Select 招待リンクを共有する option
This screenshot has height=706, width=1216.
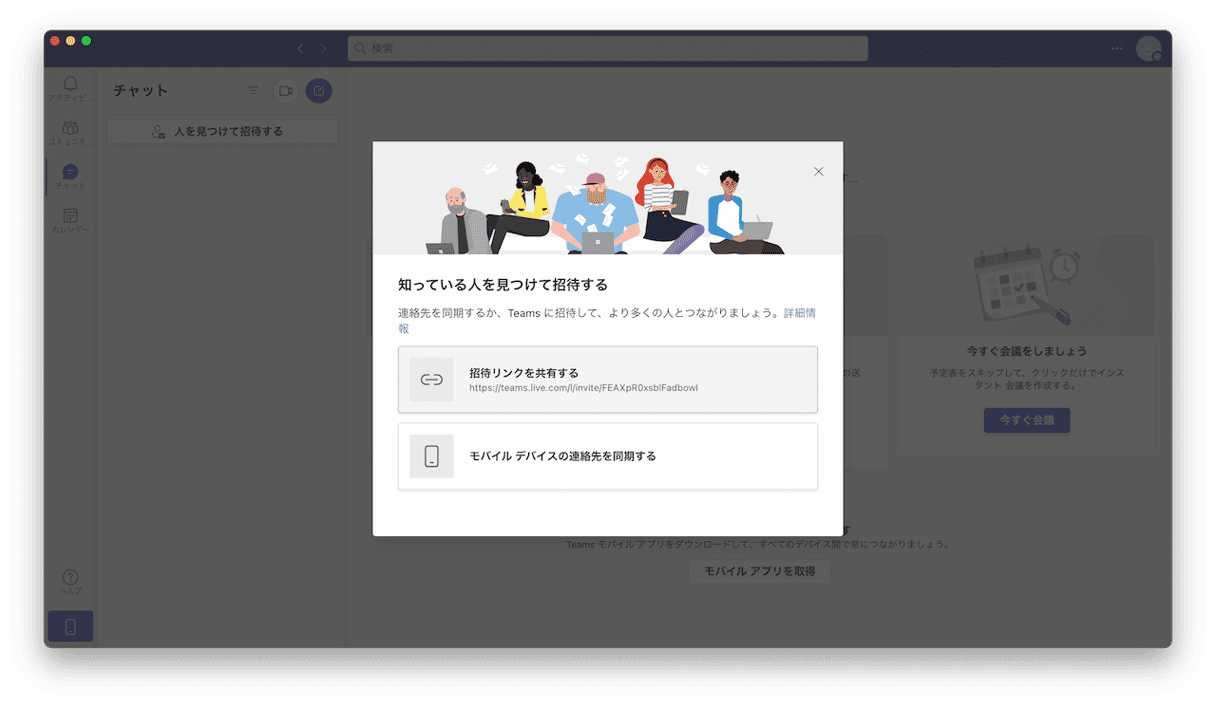point(607,380)
